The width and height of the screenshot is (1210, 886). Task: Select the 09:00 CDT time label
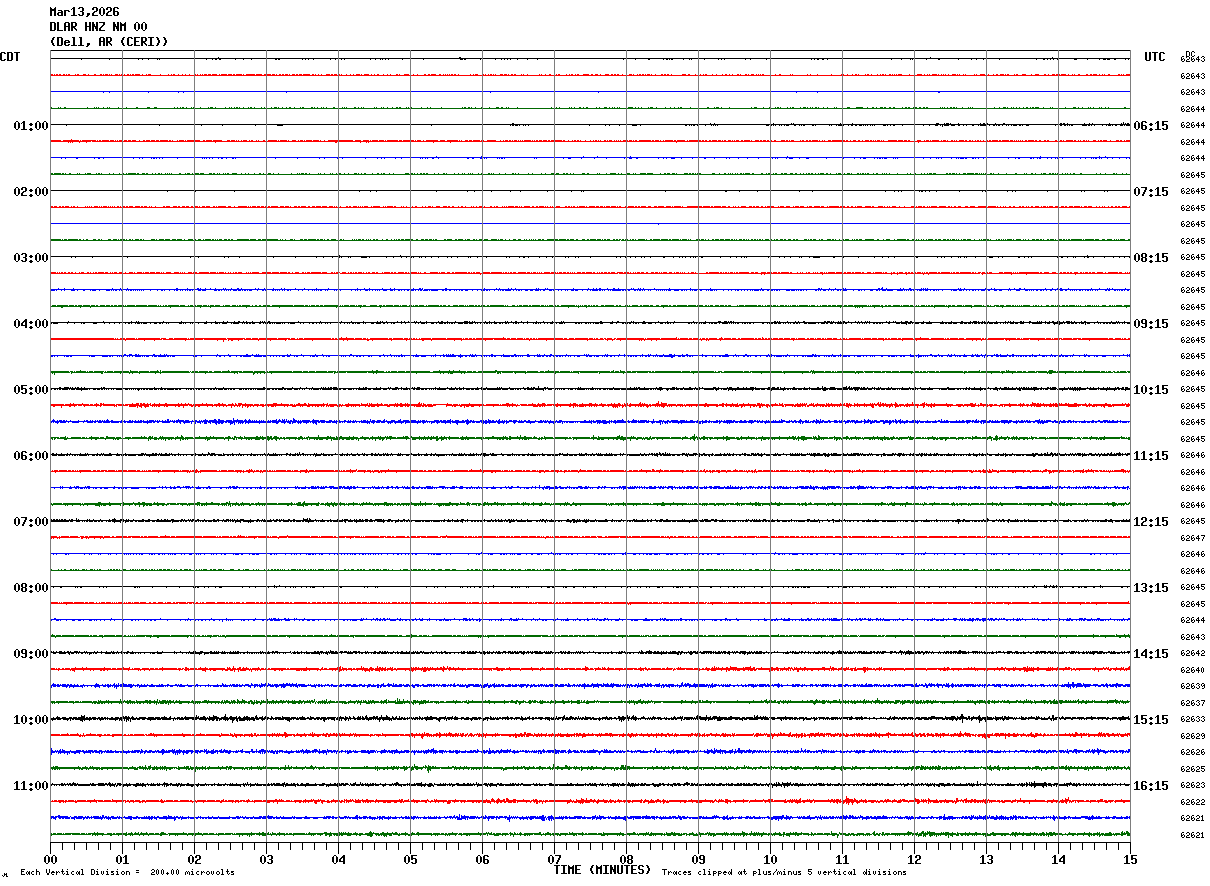31,654
